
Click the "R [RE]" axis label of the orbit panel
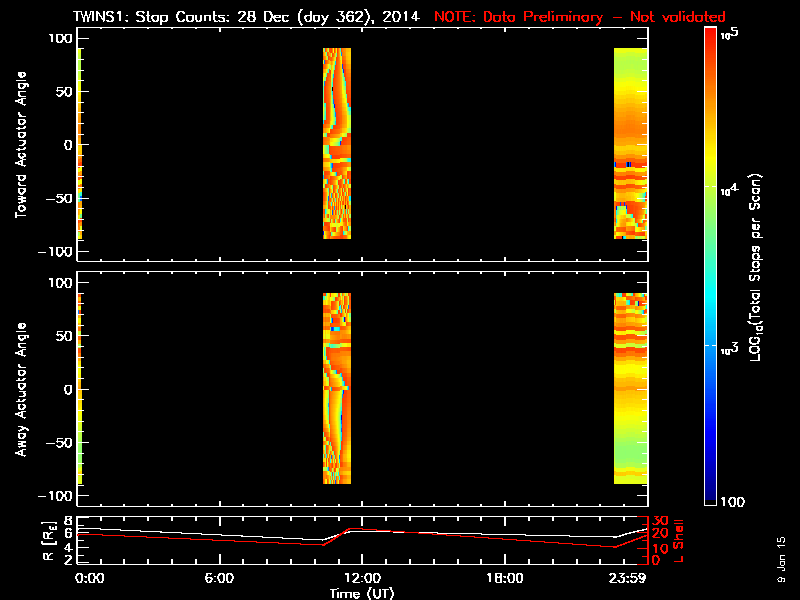point(48,540)
